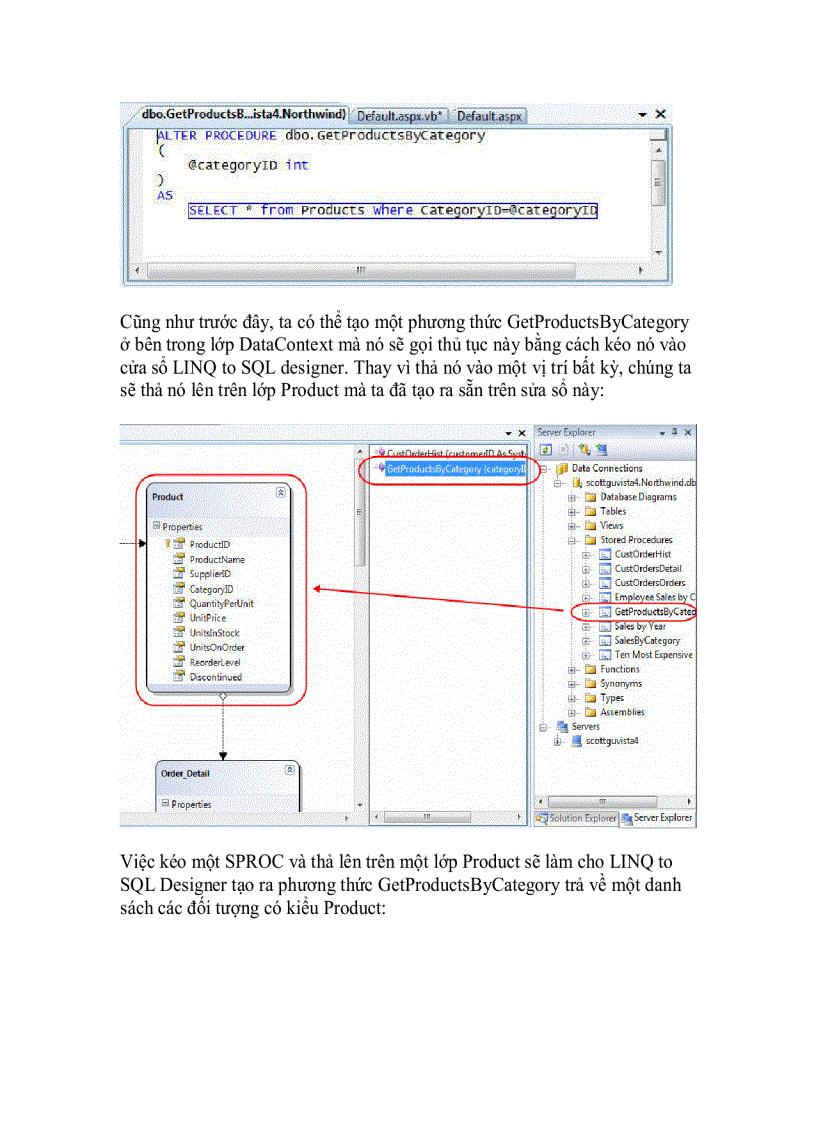Switch to the Default.aspx tab
This screenshot has height=1123, width=816.
coord(489,115)
